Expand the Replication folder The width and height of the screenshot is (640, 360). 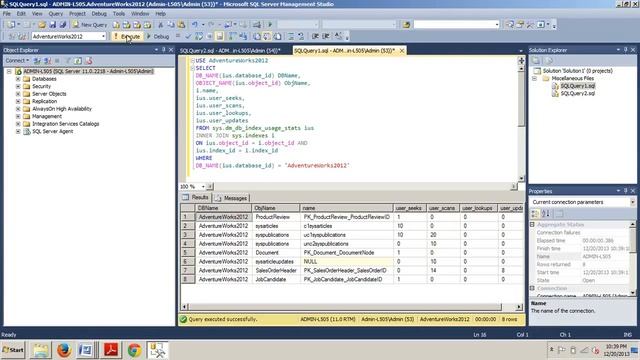click(18, 102)
